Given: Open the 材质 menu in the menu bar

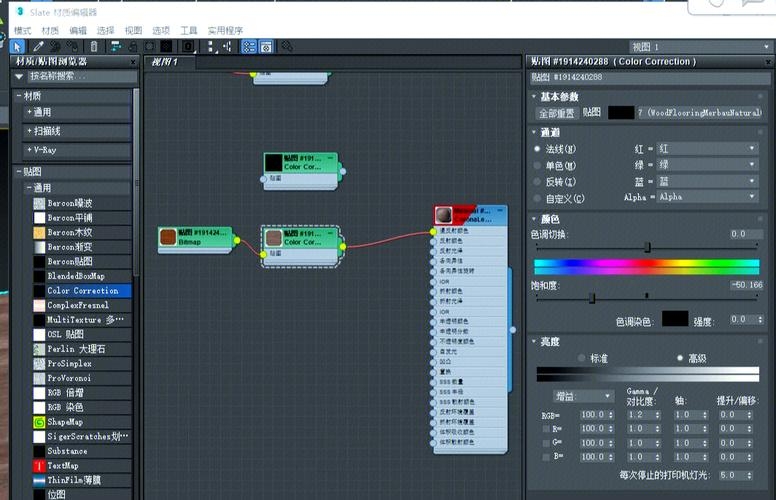Looking at the screenshot, I should tap(50, 31).
